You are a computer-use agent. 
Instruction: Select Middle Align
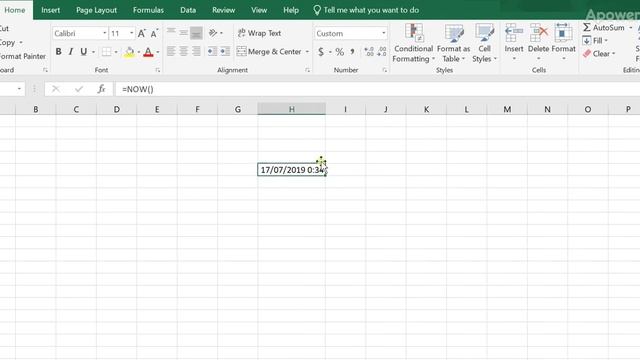184,33
